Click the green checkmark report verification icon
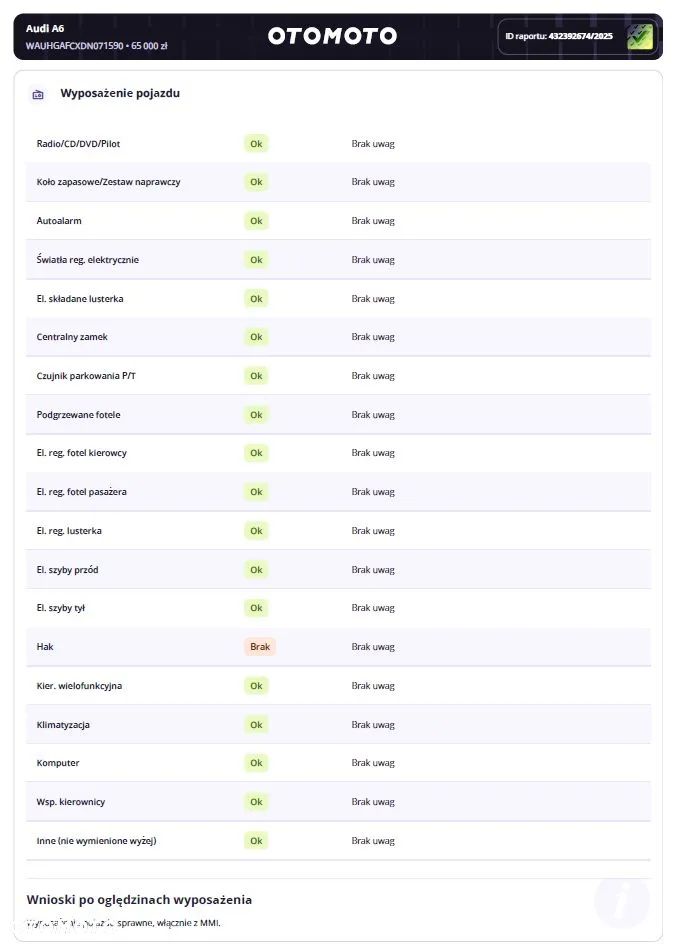The height and width of the screenshot is (944, 674). [639, 37]
